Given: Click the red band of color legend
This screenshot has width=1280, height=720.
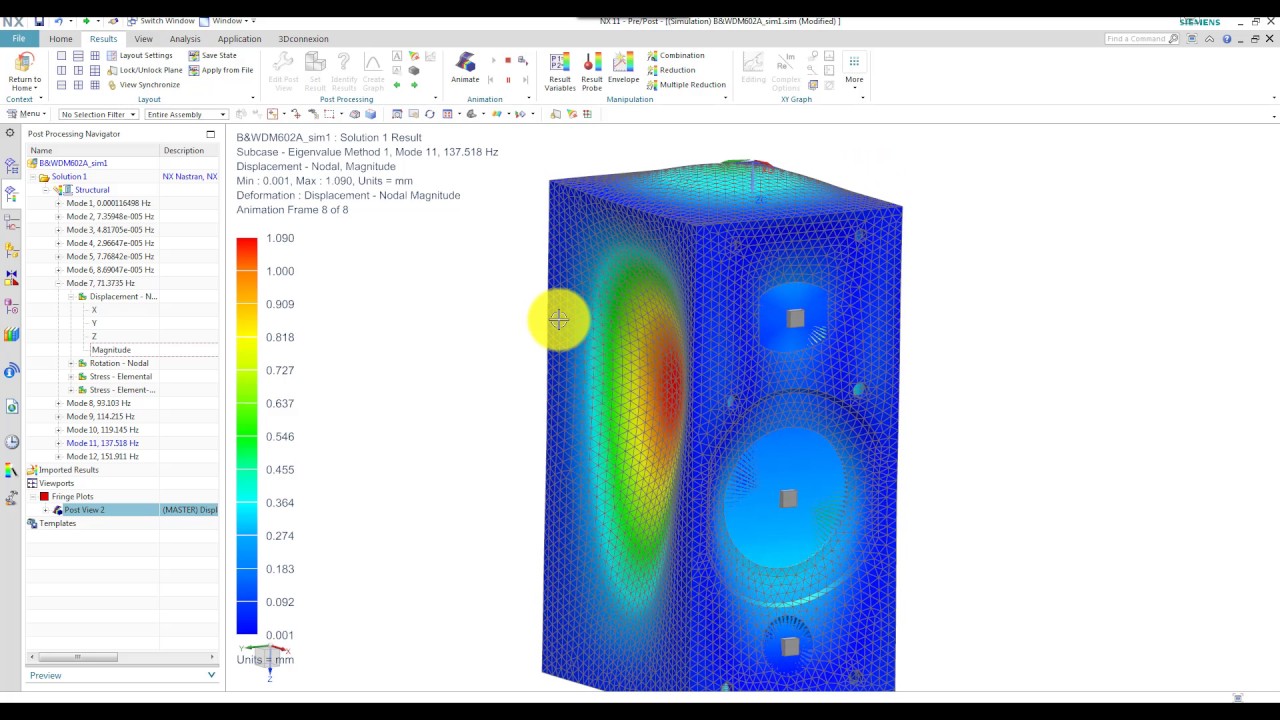Looking at the screenshot, I should pyautogui.click(x=247, y=252).
